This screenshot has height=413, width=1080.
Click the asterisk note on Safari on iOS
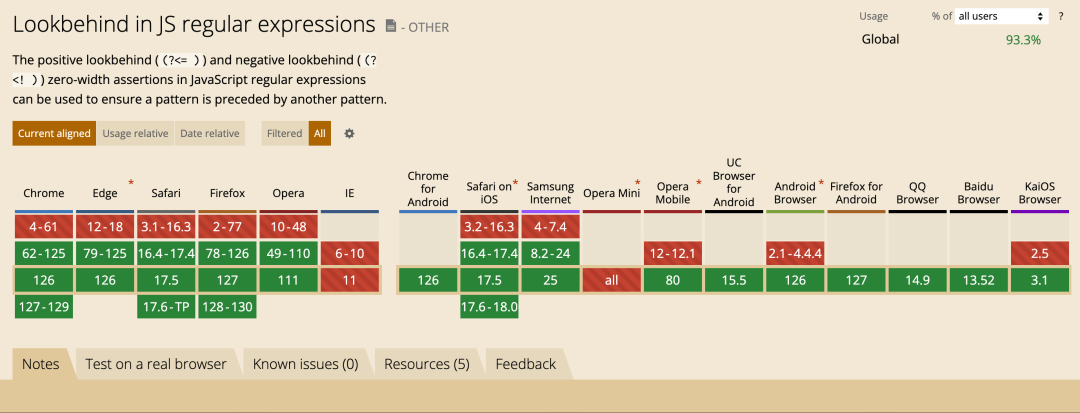coord(515,183)
